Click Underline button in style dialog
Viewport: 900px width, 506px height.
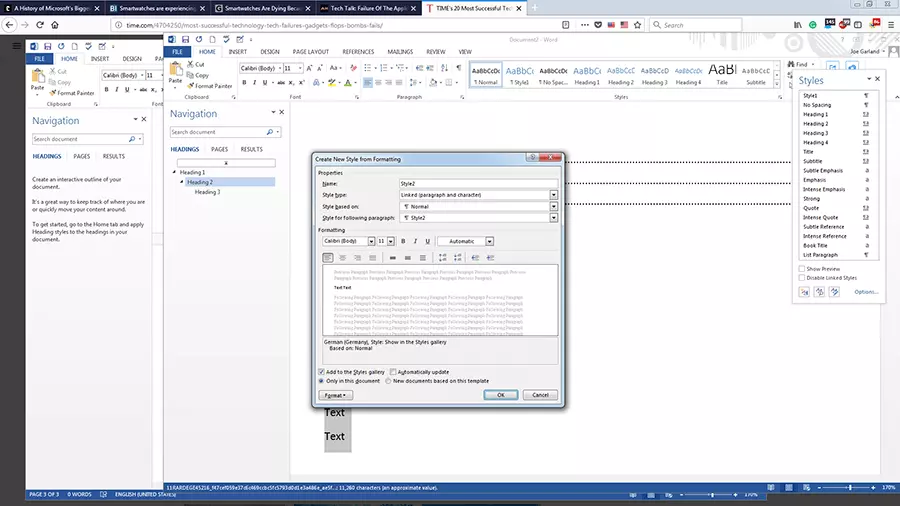pos(428,241)
